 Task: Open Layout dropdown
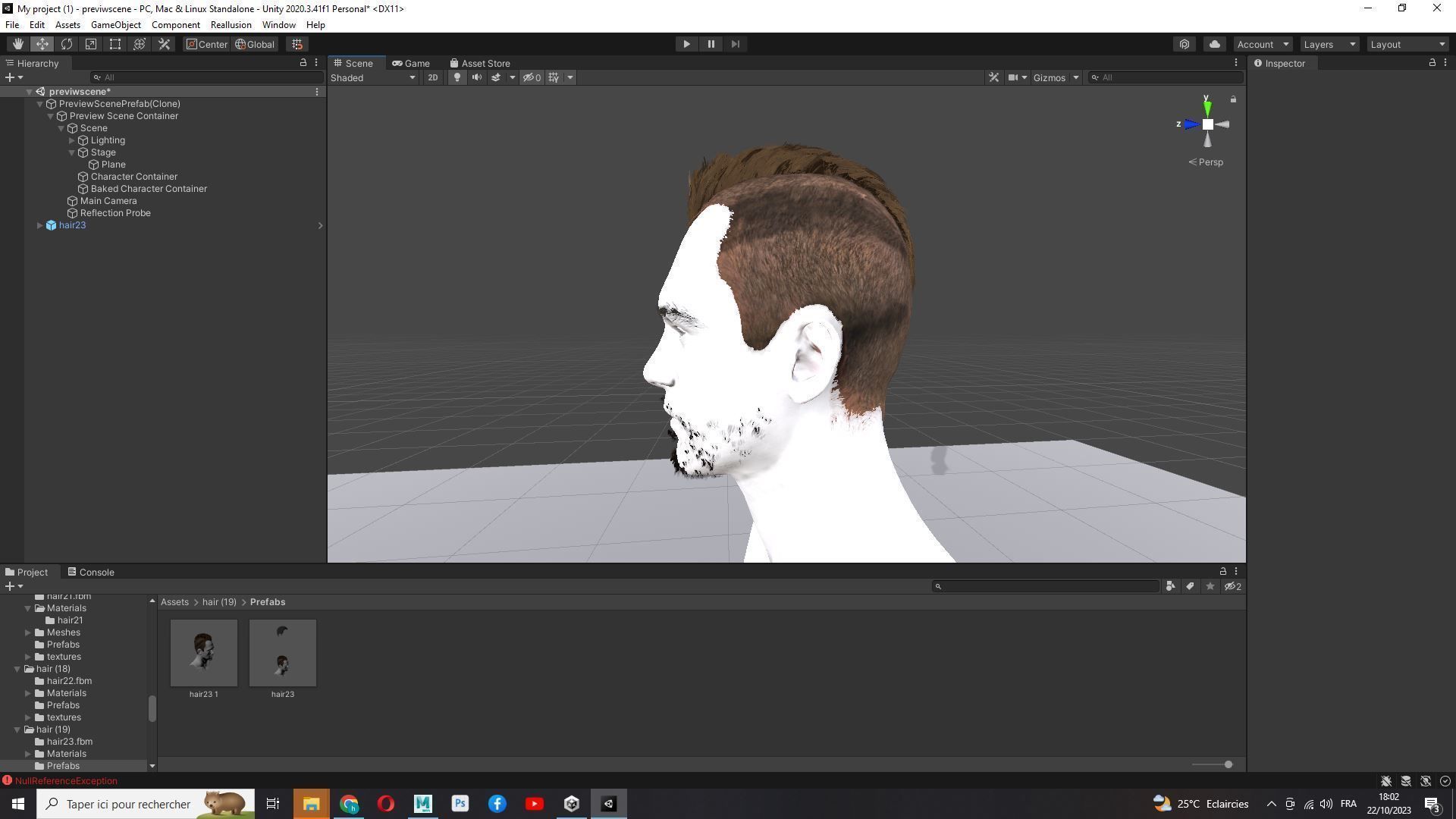(1407, 44)
